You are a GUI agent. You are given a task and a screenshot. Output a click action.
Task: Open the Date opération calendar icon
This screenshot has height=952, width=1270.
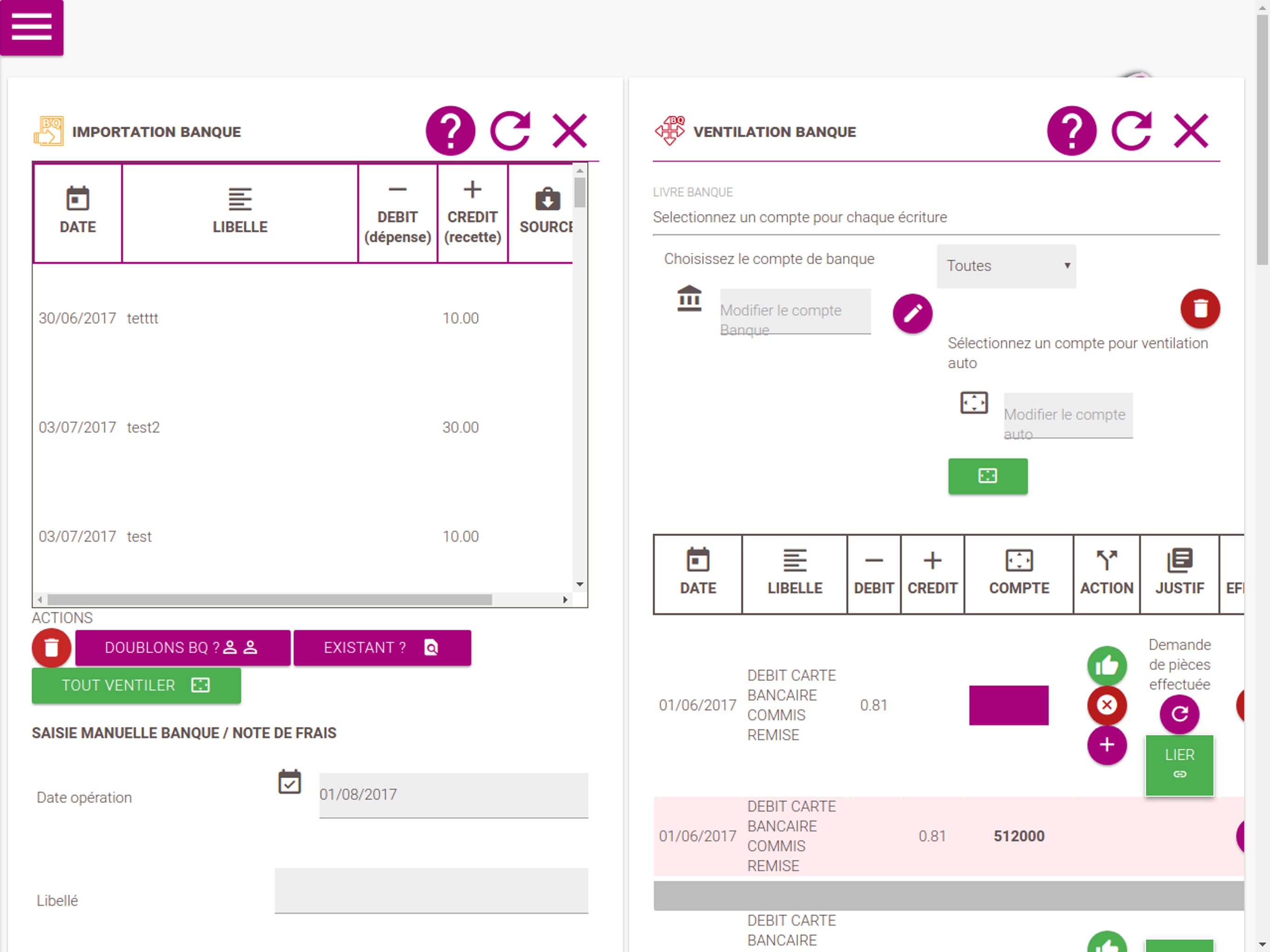pyautogui.click(x=289, y=782)
